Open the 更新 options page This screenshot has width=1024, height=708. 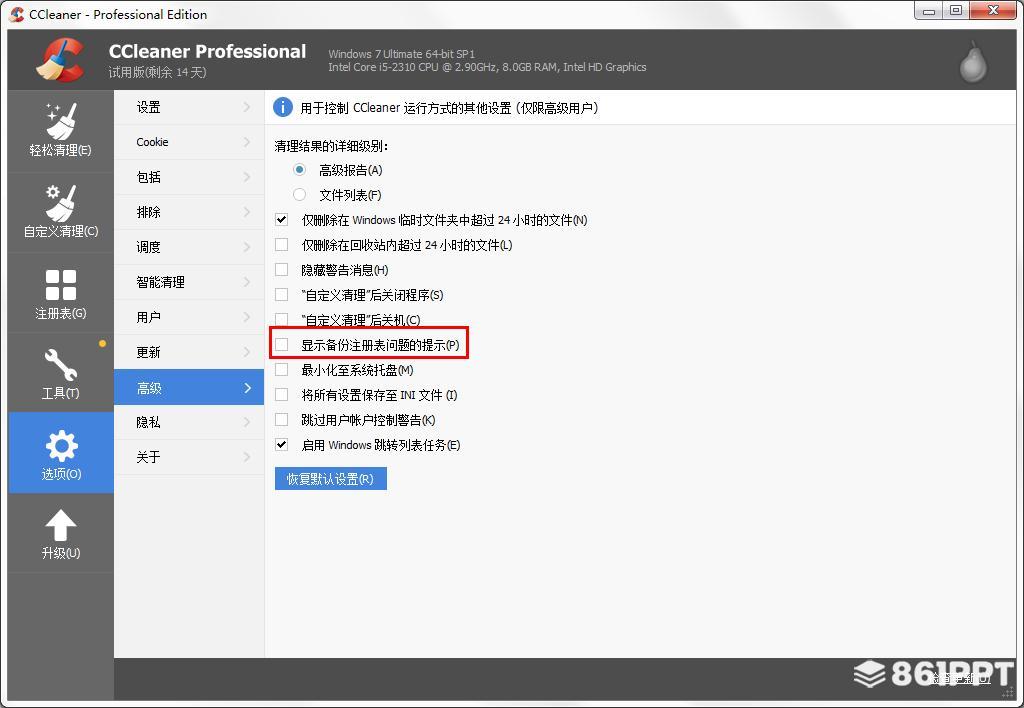[x=189, y=352]
